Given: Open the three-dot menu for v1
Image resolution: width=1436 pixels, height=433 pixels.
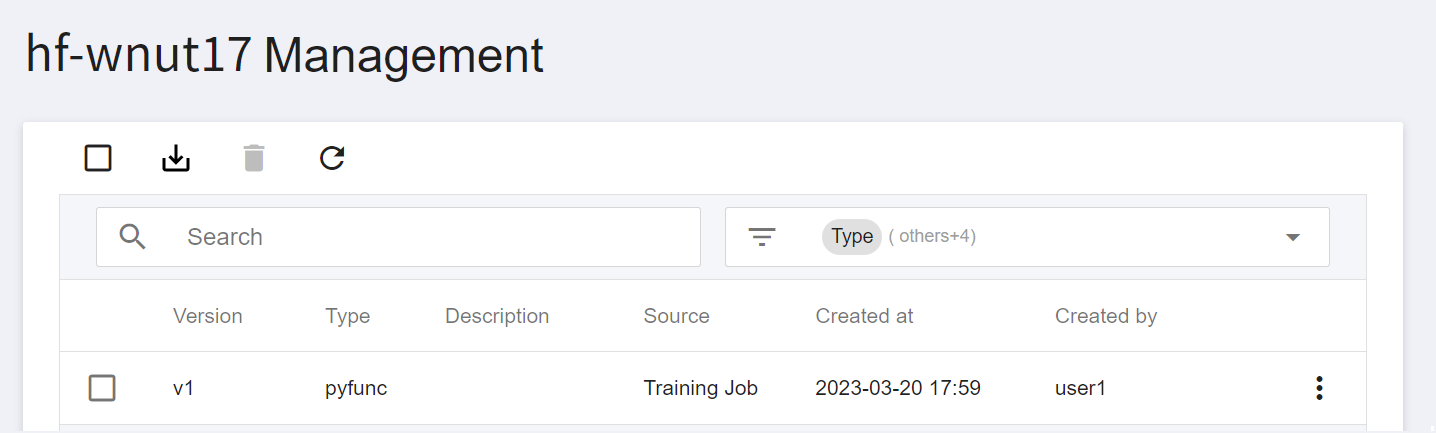Looking at the screenshot, I should tap(1319, 388).
